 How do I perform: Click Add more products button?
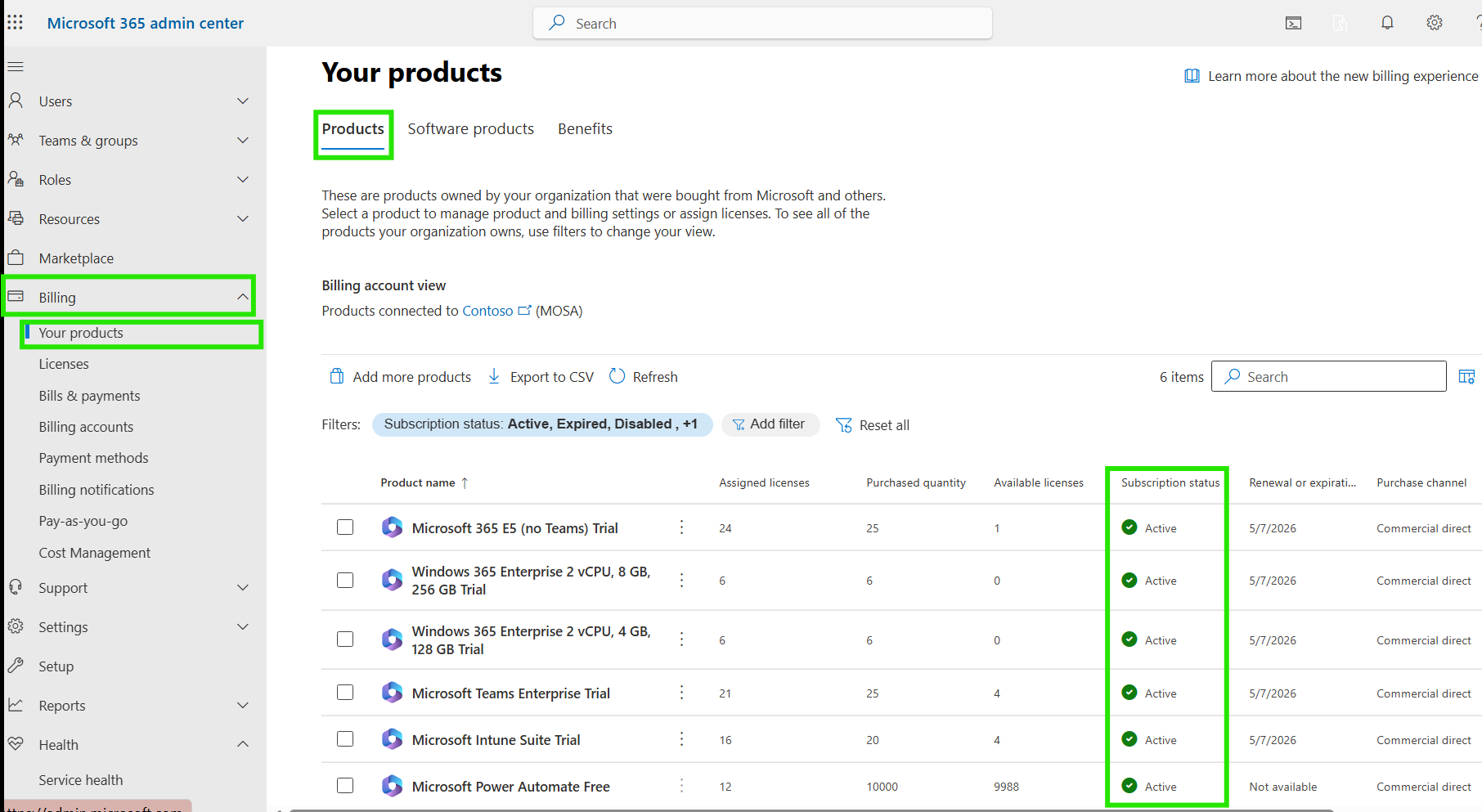401,377
